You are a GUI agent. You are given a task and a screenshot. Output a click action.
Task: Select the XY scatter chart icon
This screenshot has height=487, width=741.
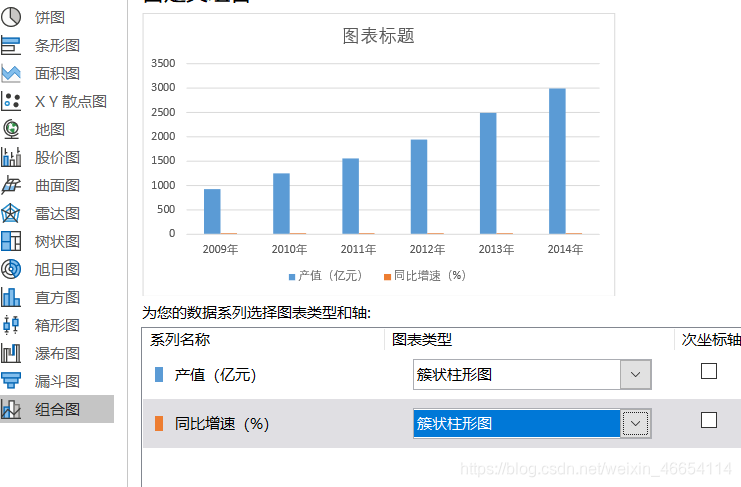[11, 101]
